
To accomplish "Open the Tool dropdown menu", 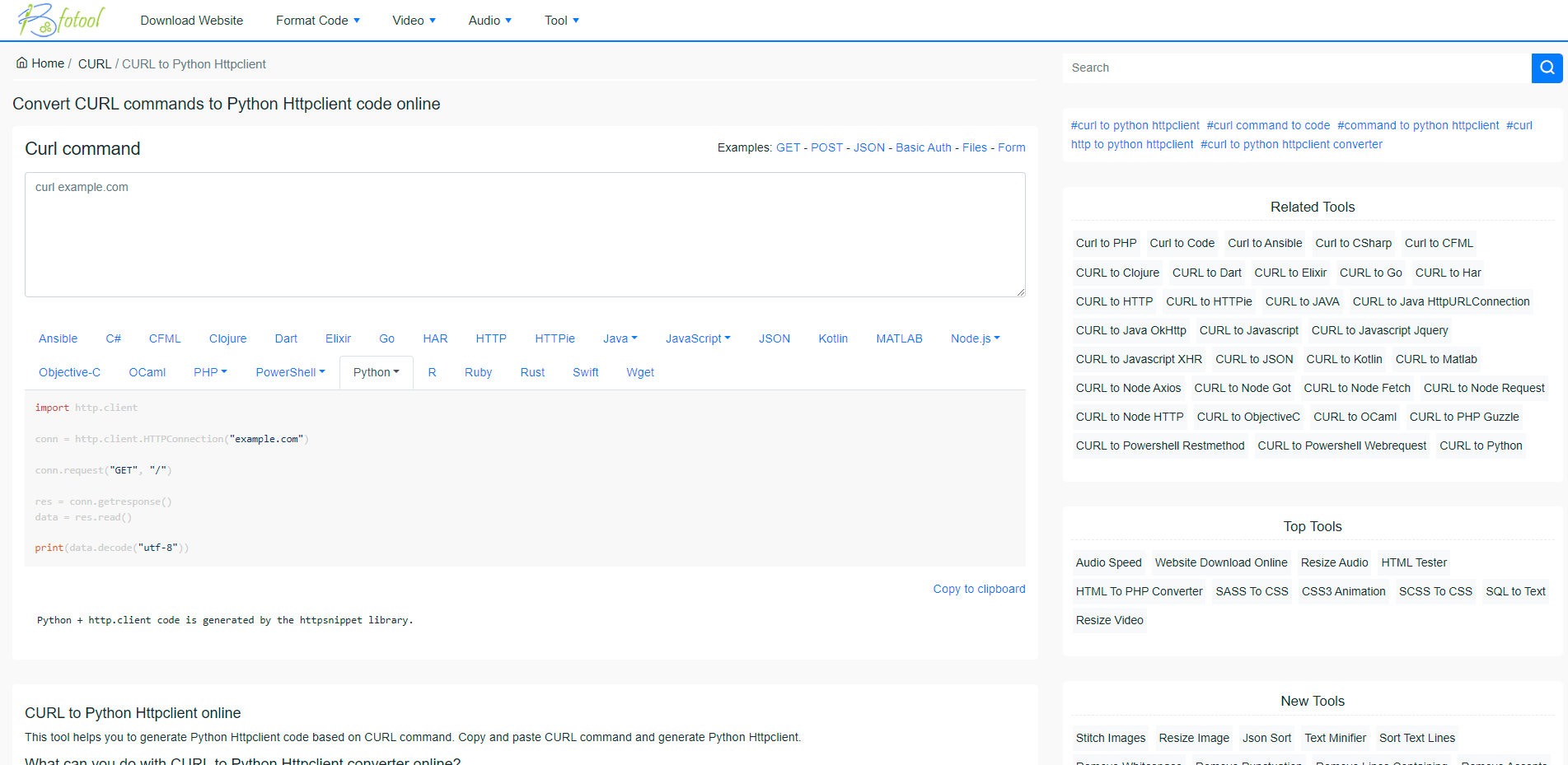I will tap(561, 21).
